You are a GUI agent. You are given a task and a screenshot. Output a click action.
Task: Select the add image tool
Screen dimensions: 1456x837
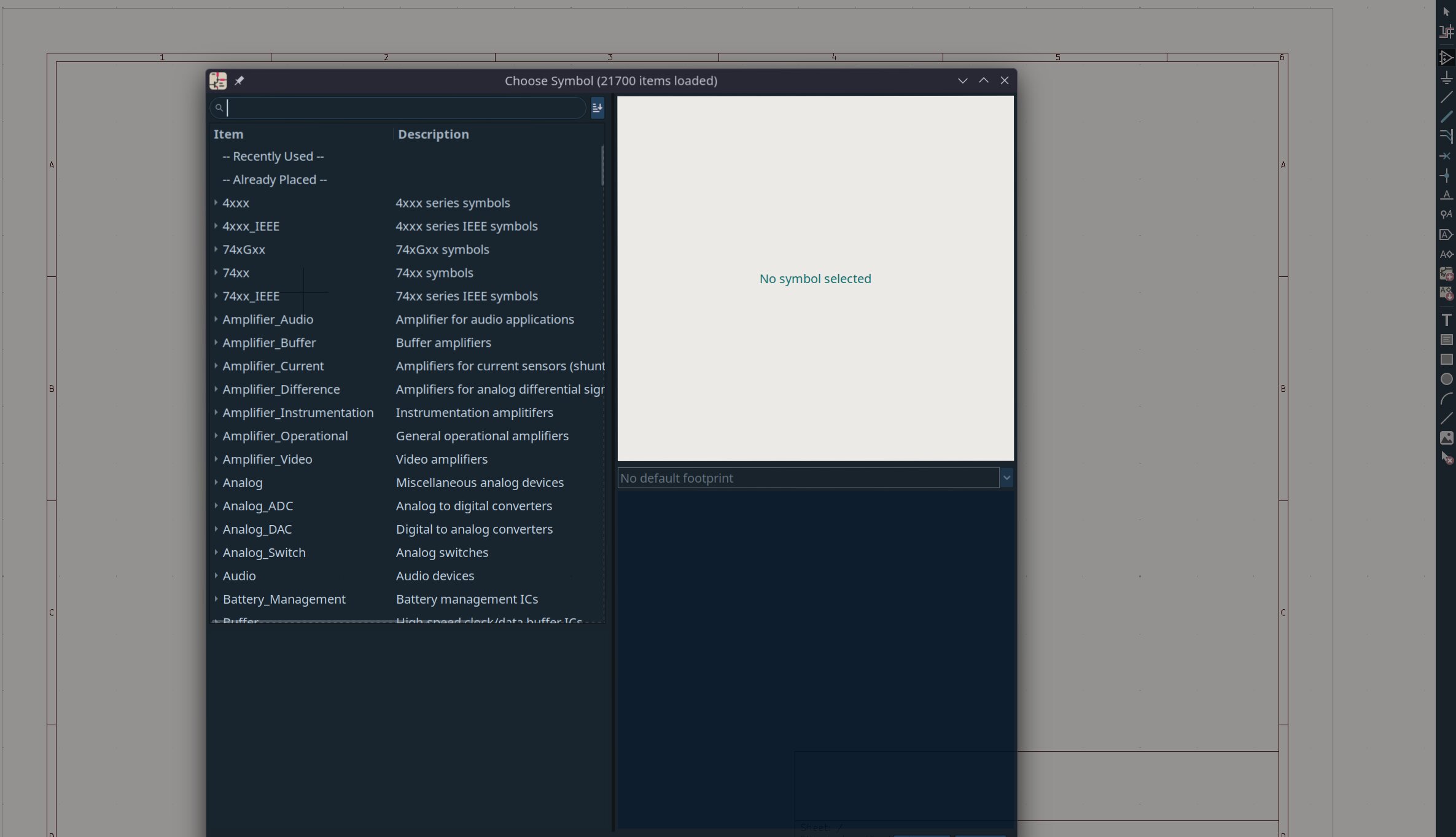(x=1446, y=438)
